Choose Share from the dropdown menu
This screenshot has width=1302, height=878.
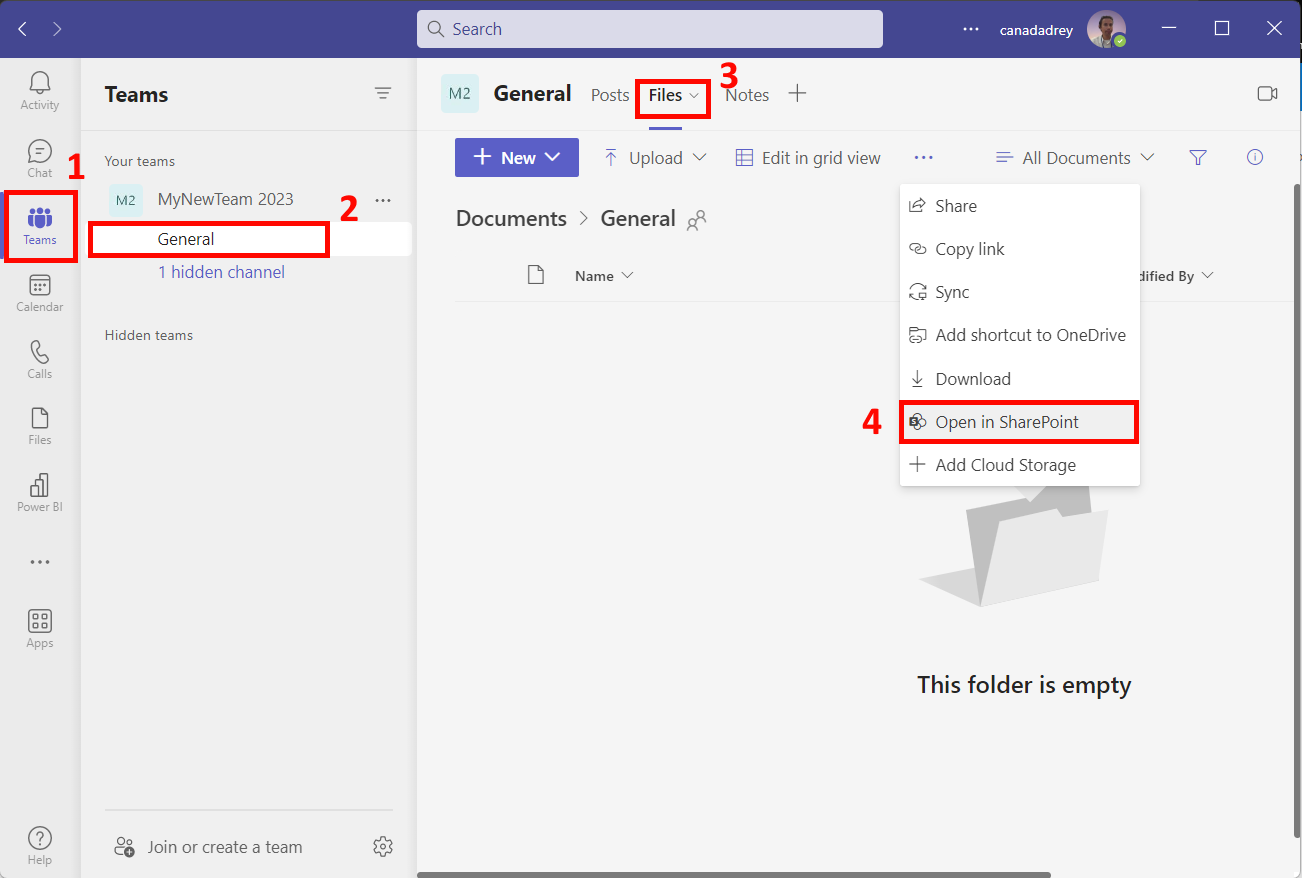(1020, 206)
